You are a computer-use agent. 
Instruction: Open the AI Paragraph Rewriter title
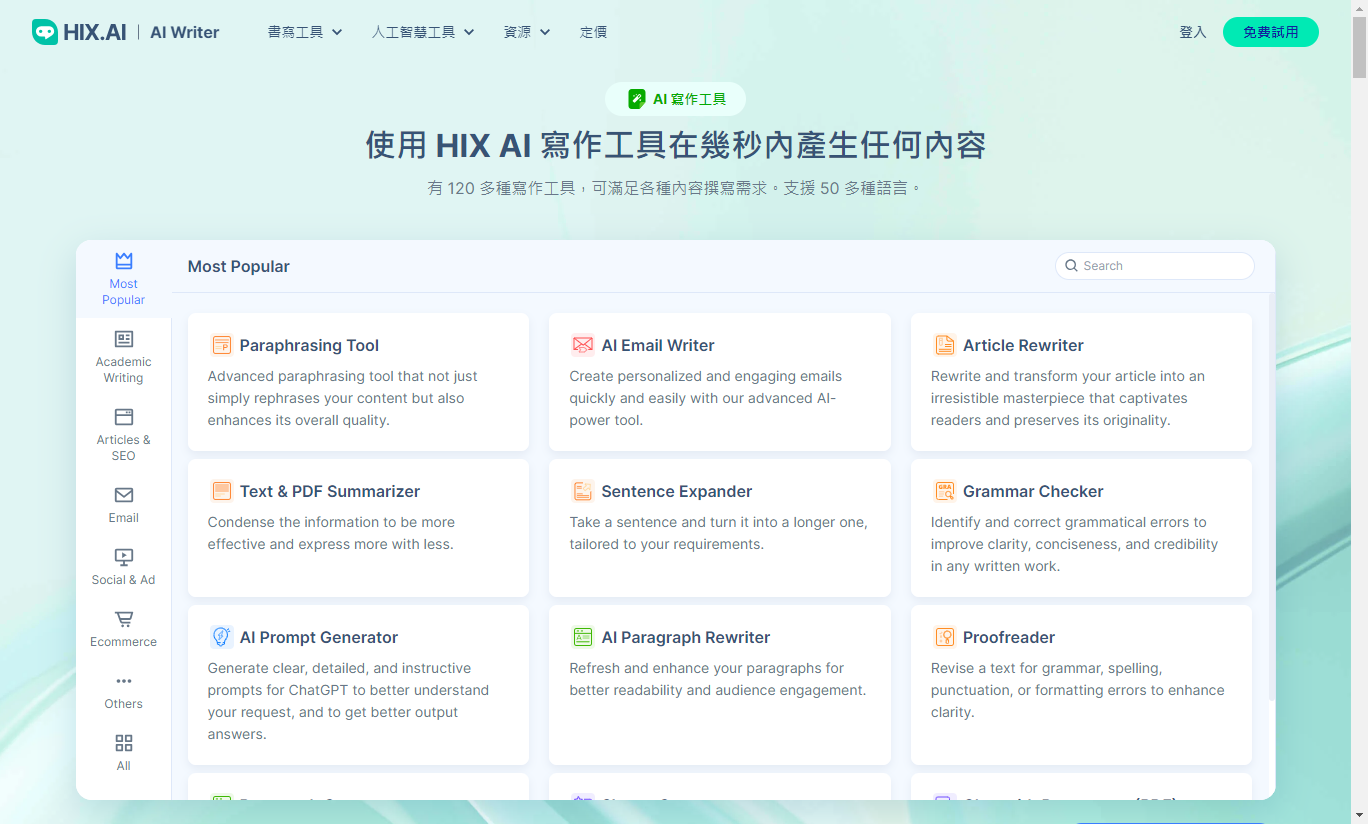tap(686, 637)
